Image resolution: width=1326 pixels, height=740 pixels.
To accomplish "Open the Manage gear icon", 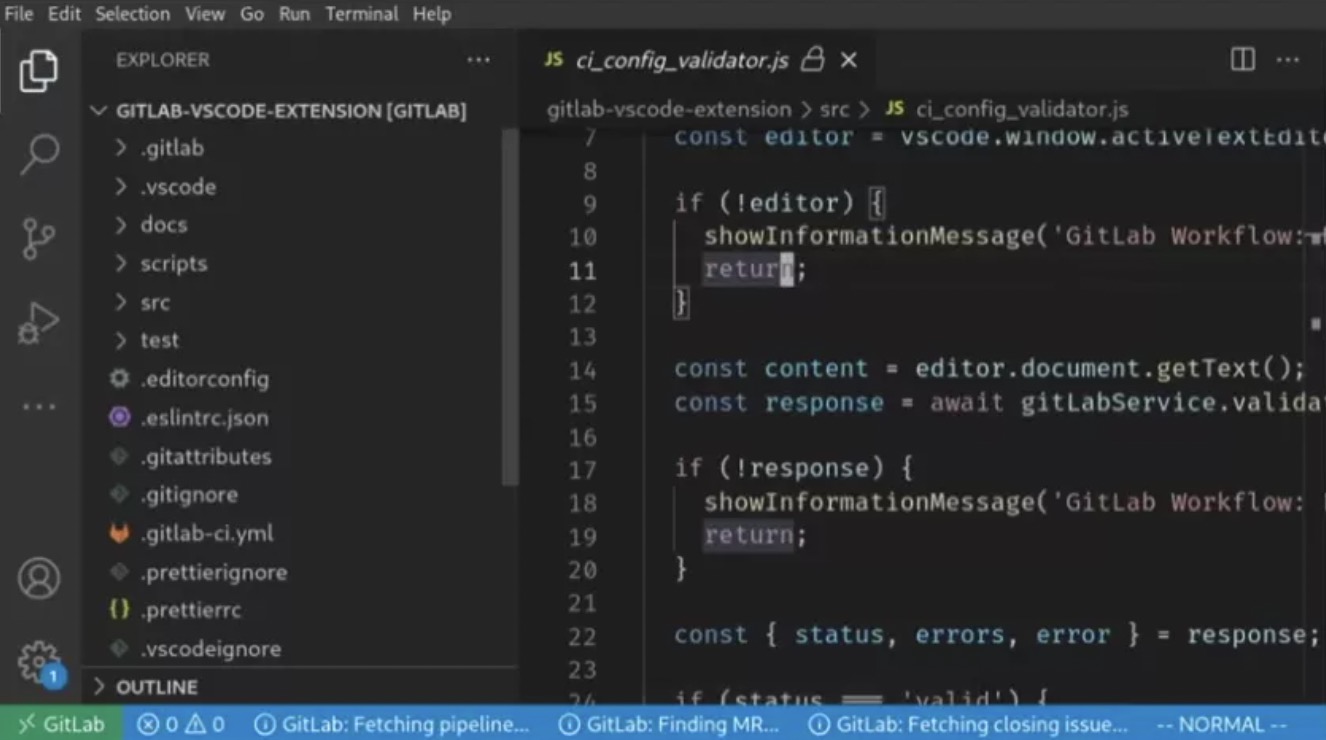I will coord(38,661).
